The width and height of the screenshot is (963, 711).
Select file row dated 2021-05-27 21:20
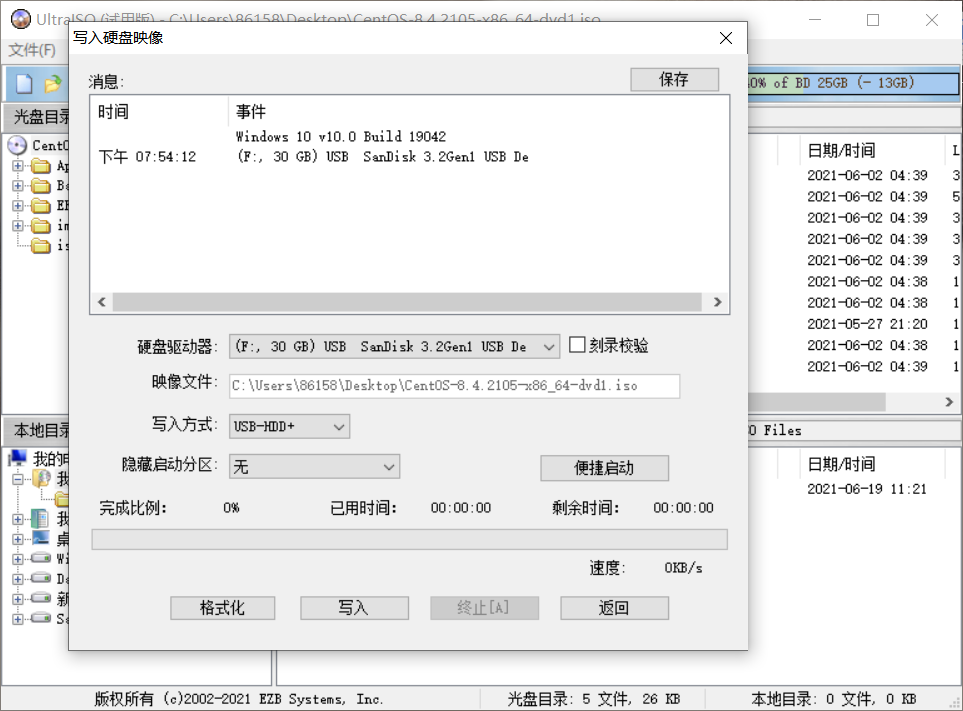tap(867, 324)
